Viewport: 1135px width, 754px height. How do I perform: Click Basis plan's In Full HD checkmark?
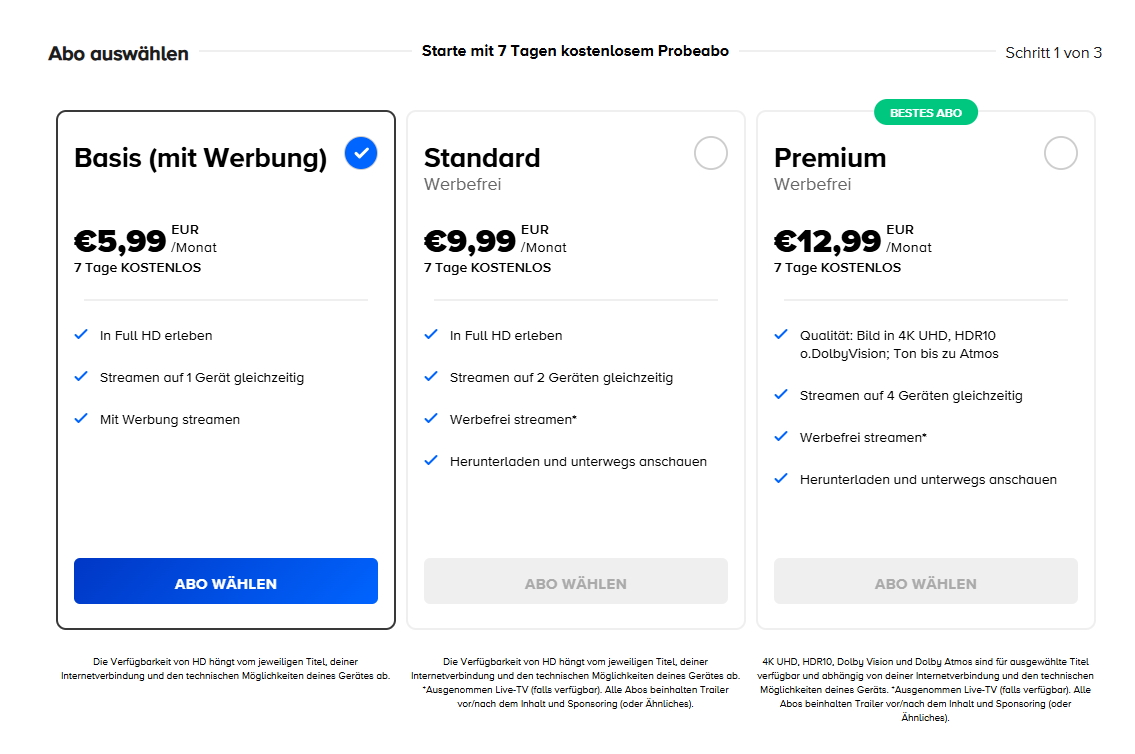click(x=82, y=335)
